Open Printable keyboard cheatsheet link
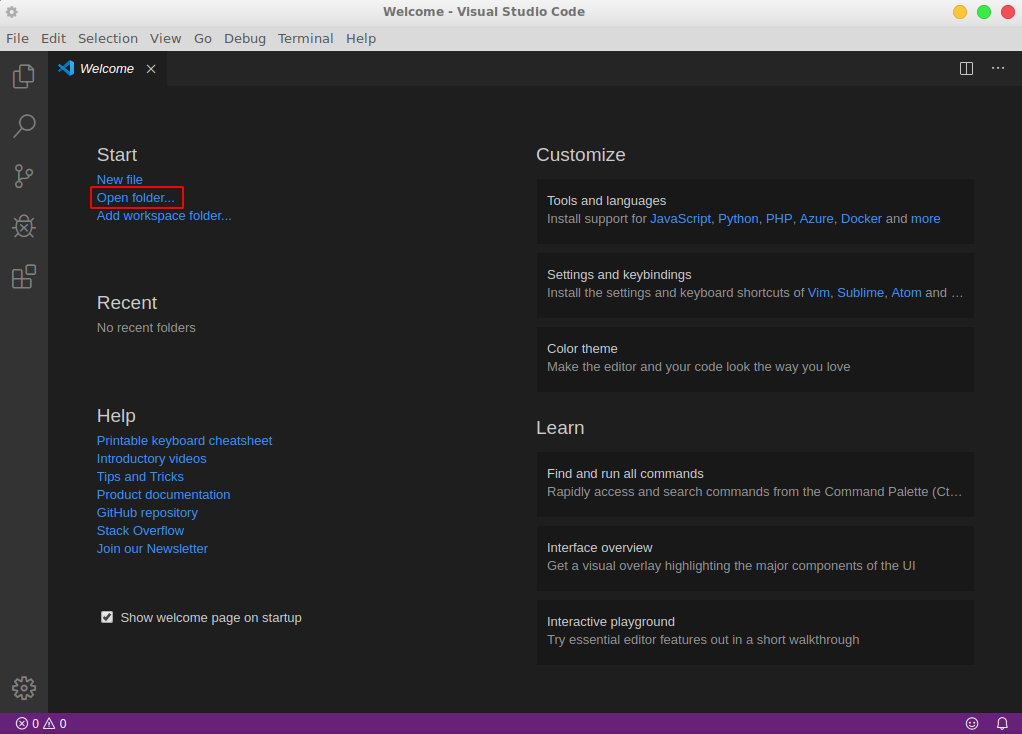This screenshot has width=1022, height=734. 184,441
